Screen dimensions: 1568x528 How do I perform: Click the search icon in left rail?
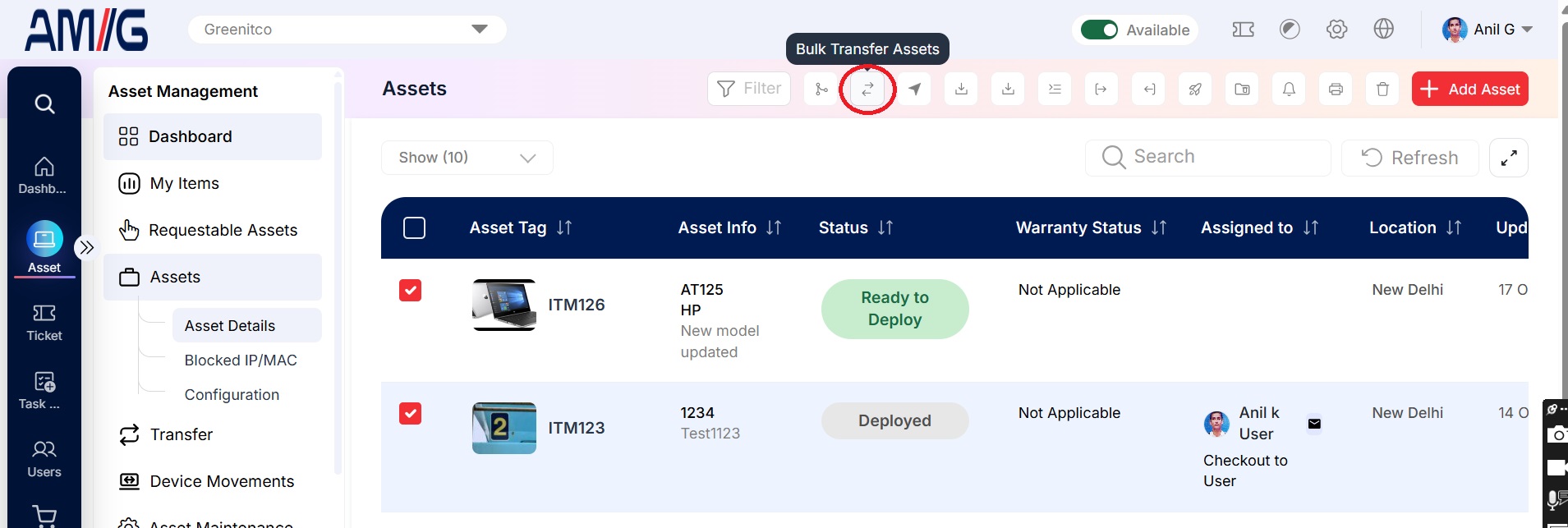(x=44, y=103)
